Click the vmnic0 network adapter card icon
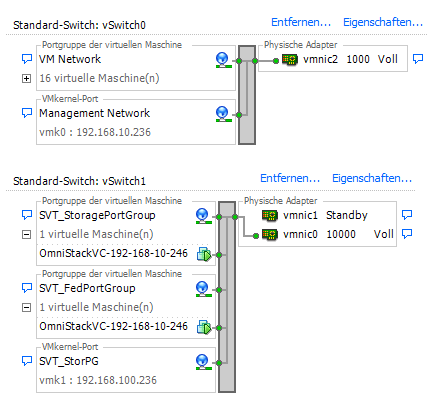This screenshot has width=440, height=403. click(270, 235)
